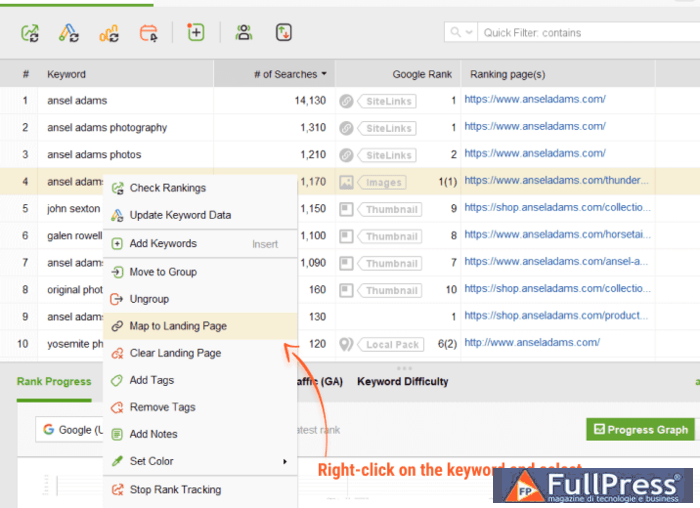
Task: Open the competitors people icon
Action: pyautogui.click(x=244, y=33)
